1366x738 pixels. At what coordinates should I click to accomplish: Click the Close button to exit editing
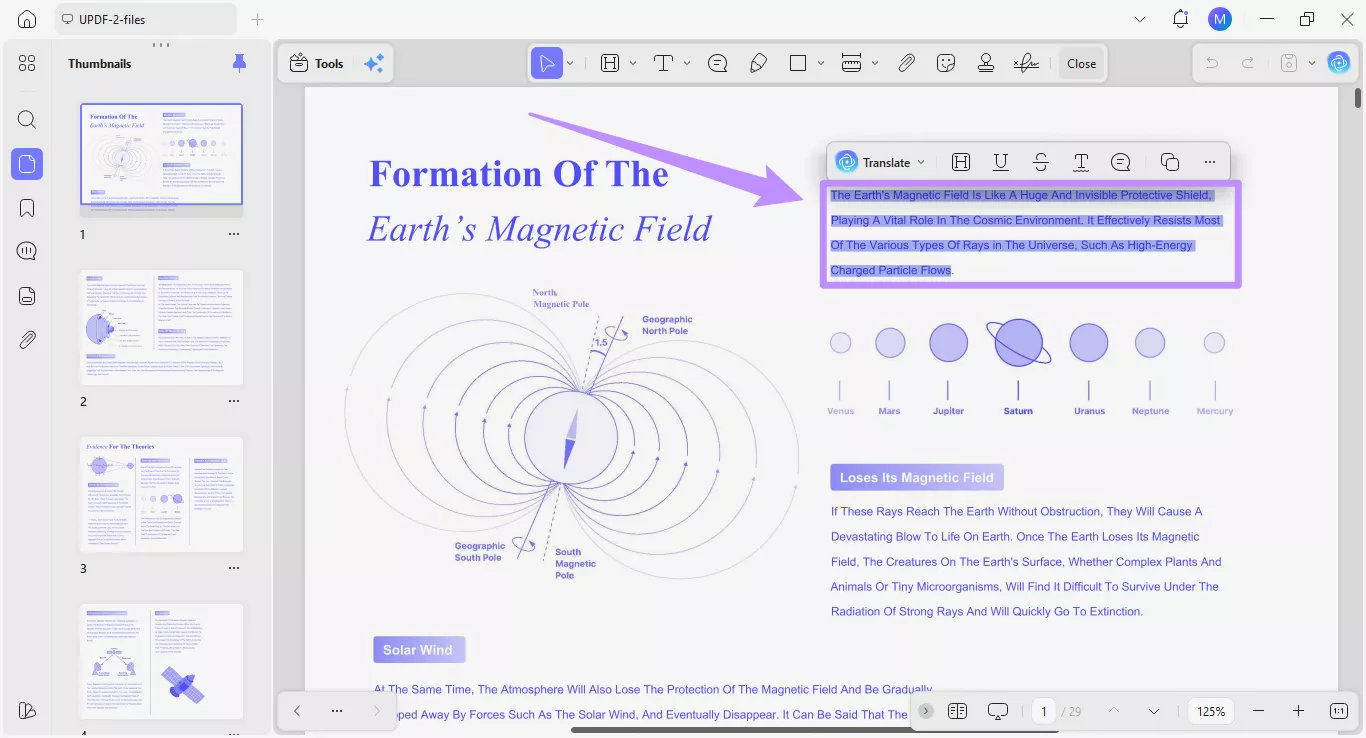pyautogui.click(x=1081, y=62)
